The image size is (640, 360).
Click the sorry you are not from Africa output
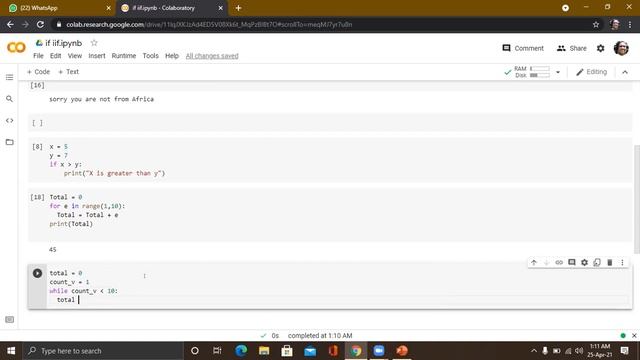pyautogui.click(x=101, y=99)
